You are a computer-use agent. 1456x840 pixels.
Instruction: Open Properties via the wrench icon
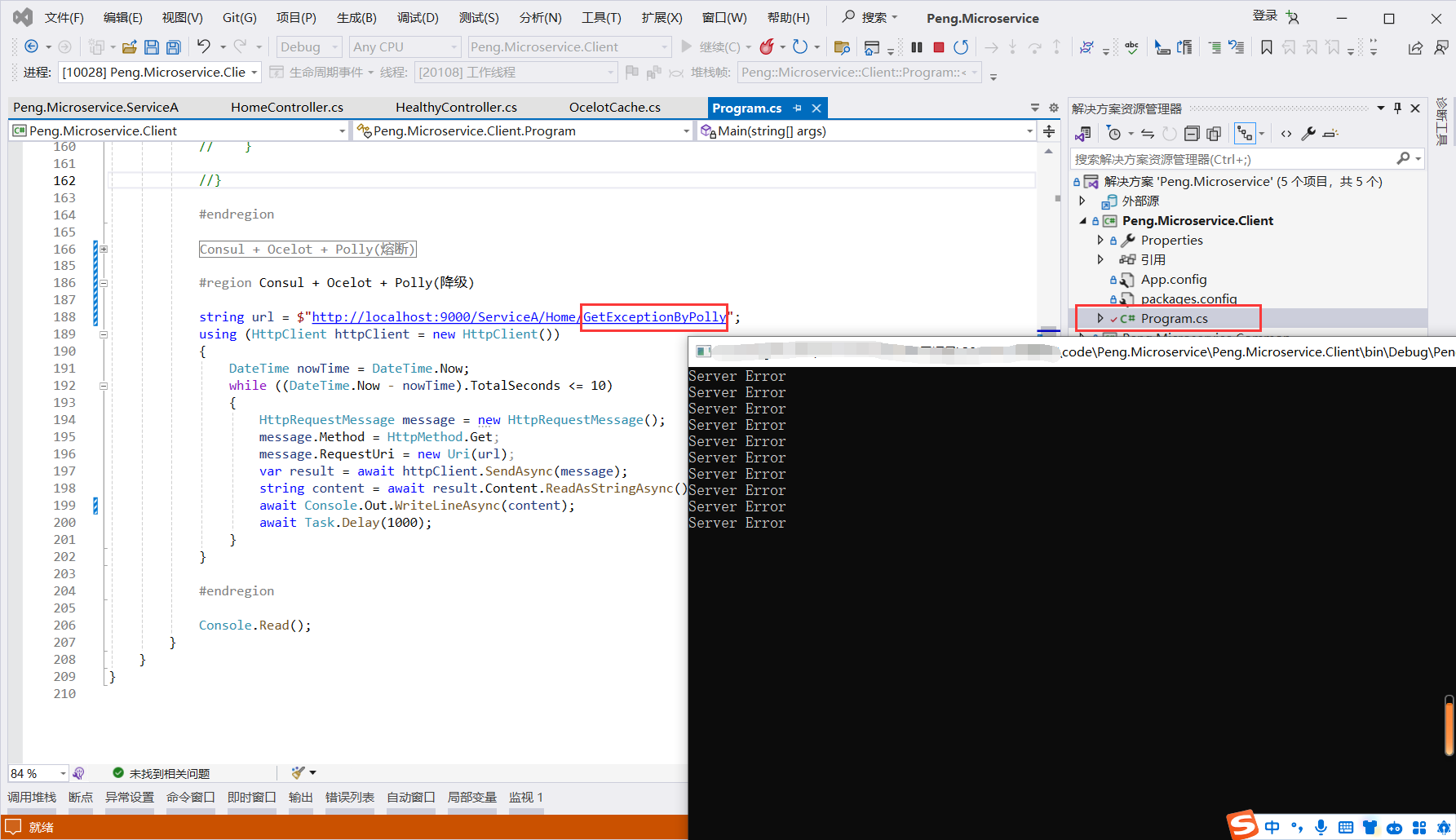point(1308,133)
